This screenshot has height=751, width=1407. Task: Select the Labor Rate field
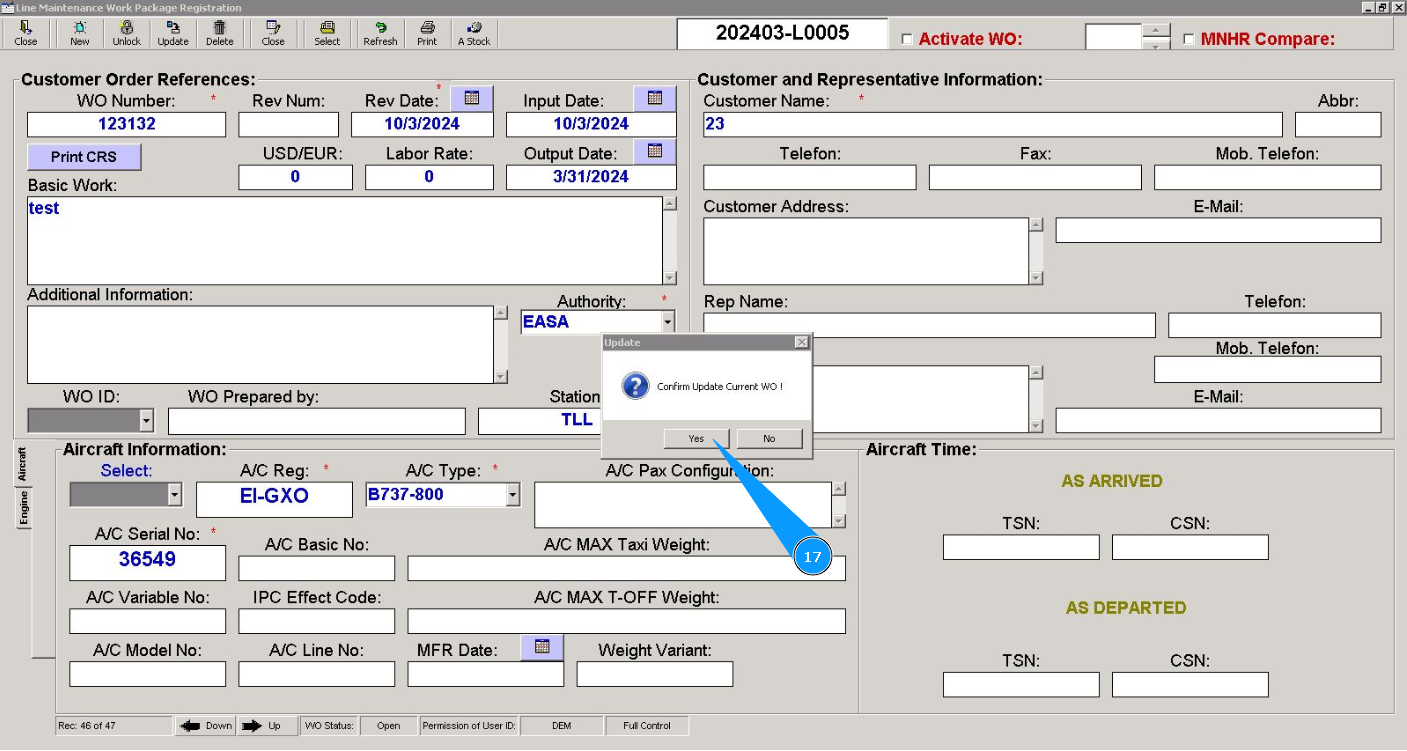click(x=429, y=177)
